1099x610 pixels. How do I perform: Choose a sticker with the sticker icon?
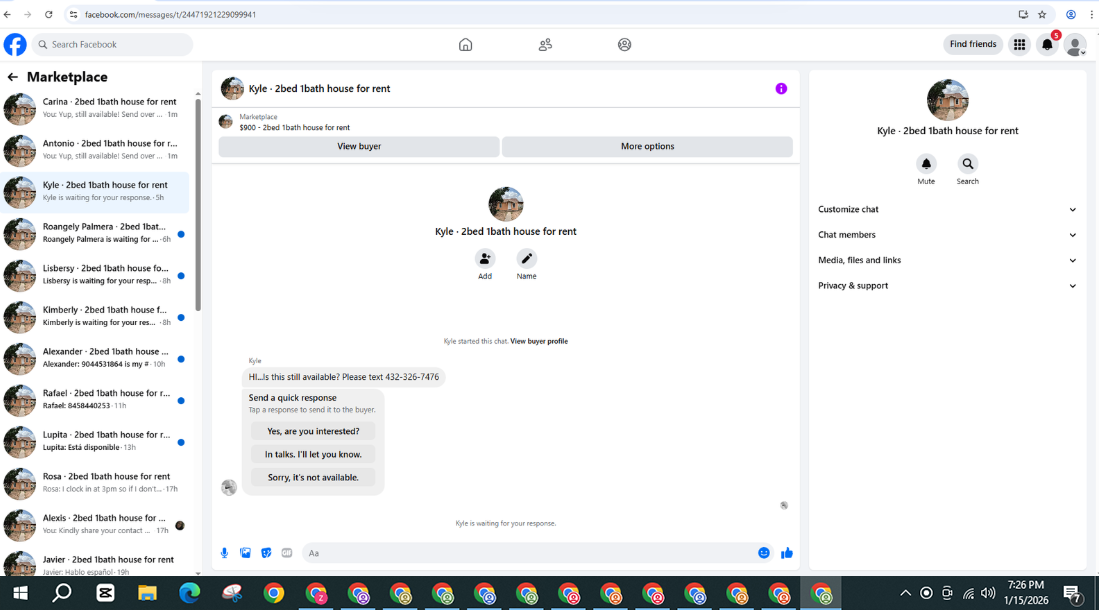(266, 553)
